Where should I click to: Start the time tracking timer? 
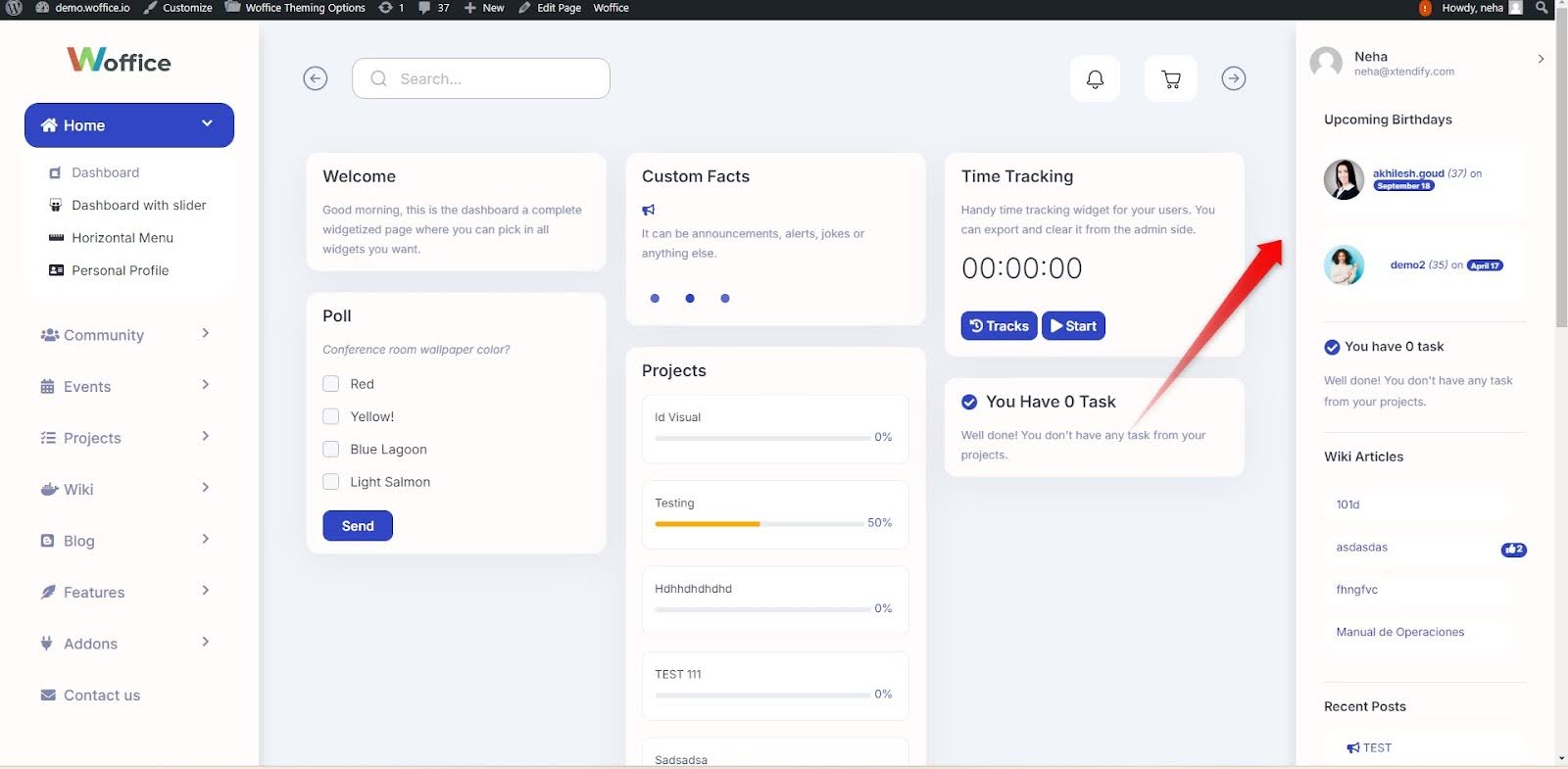pos(1073,326)
